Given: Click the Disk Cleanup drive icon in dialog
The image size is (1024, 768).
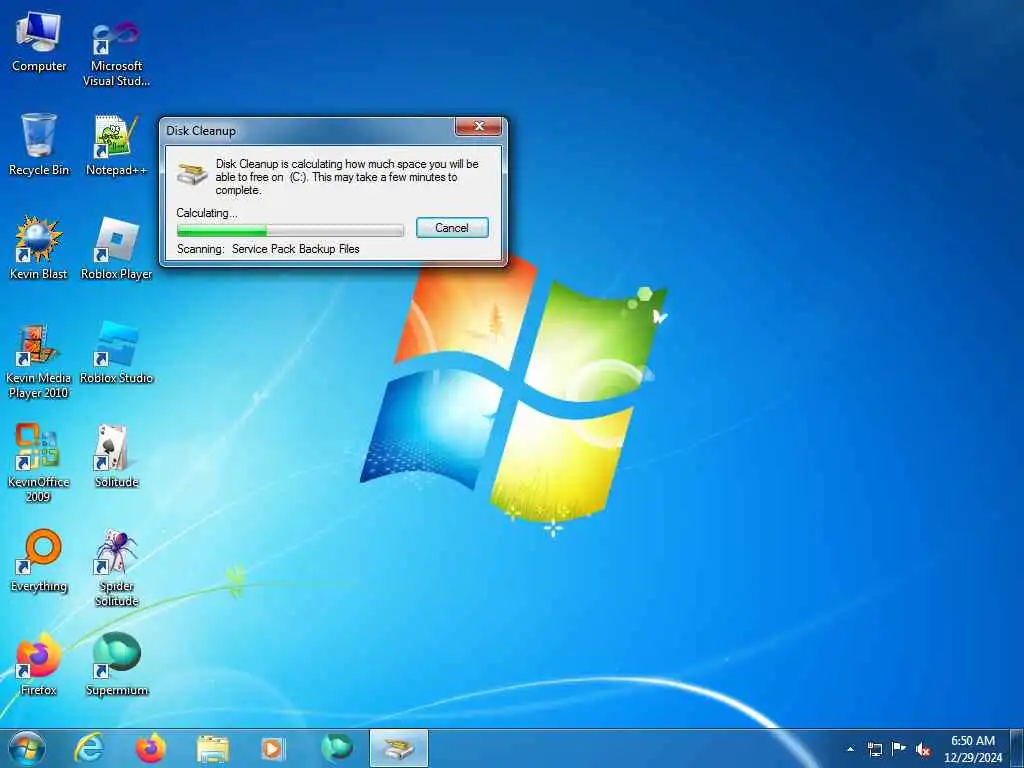Looking at the screenshot, I should click(x=192, y=174).
